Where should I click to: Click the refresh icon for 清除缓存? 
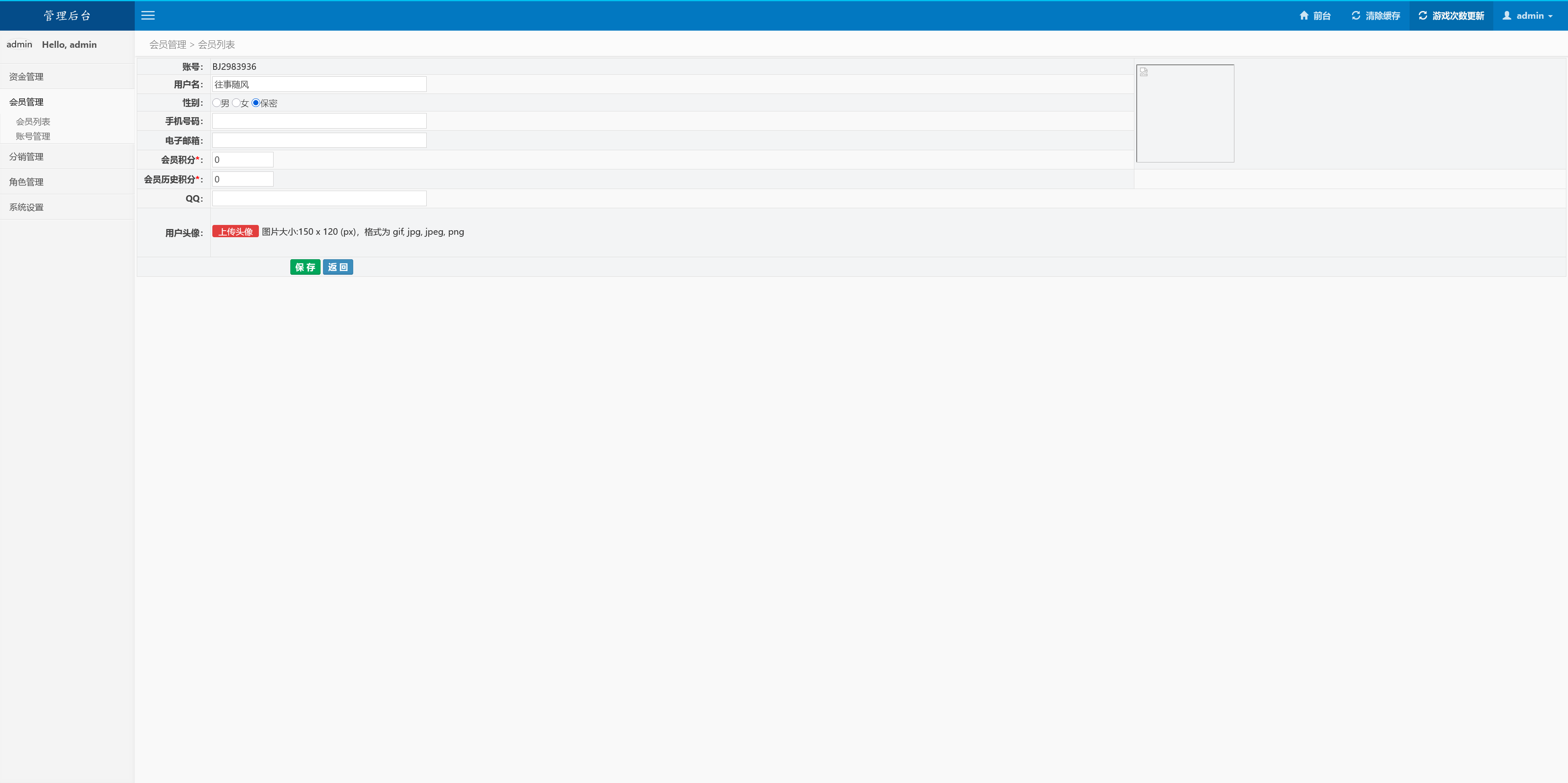pyautogui.click(x=1356, y=16)
